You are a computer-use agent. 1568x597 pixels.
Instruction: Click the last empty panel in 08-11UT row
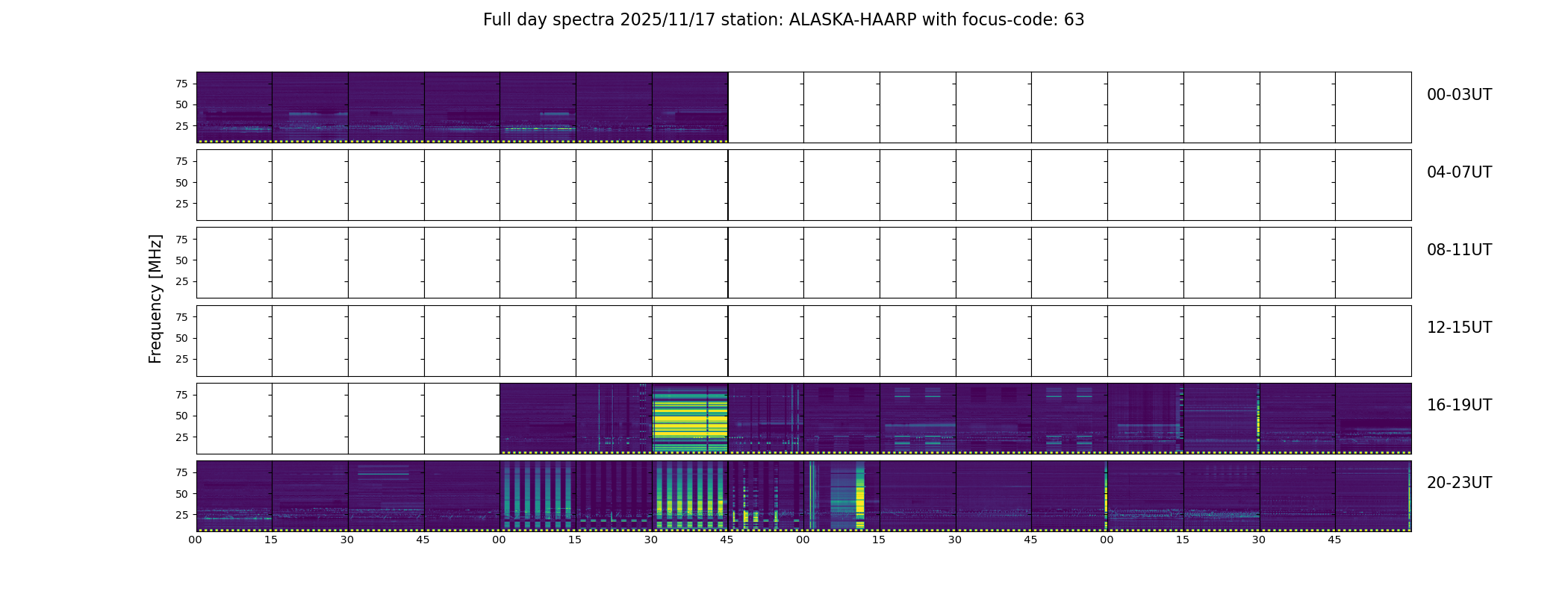pos(1373,263)
